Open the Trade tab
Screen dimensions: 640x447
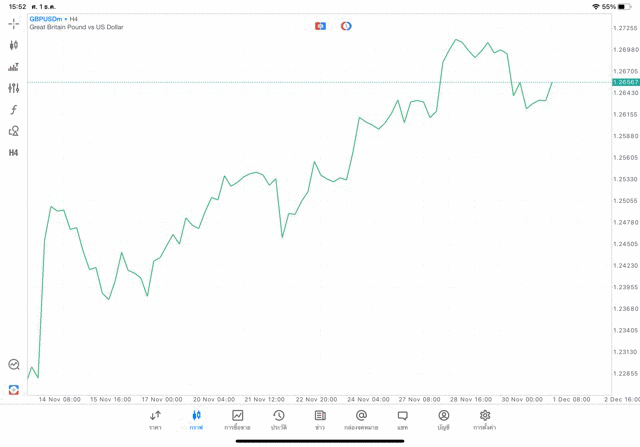[238, 419]
